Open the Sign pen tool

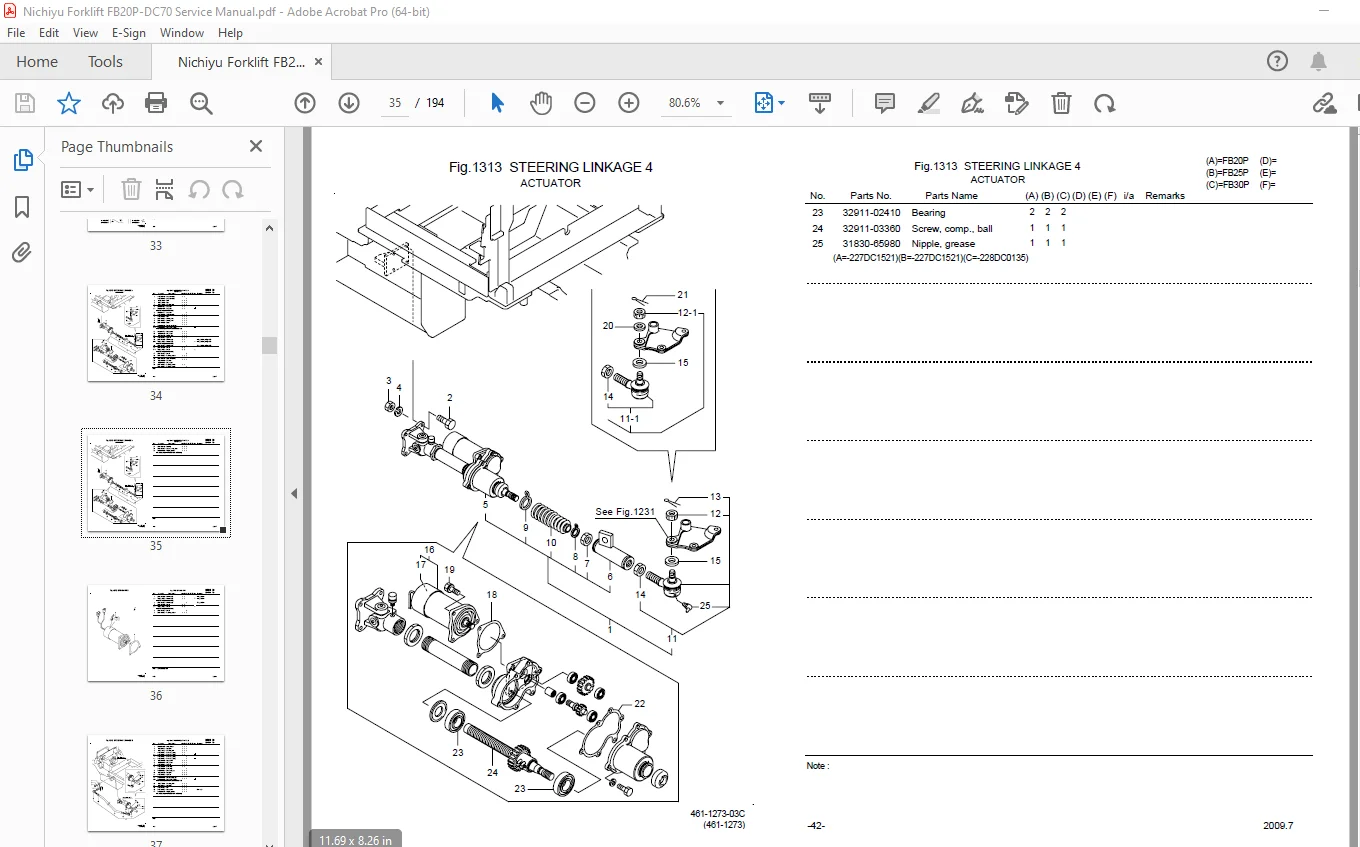pos(972,103)
